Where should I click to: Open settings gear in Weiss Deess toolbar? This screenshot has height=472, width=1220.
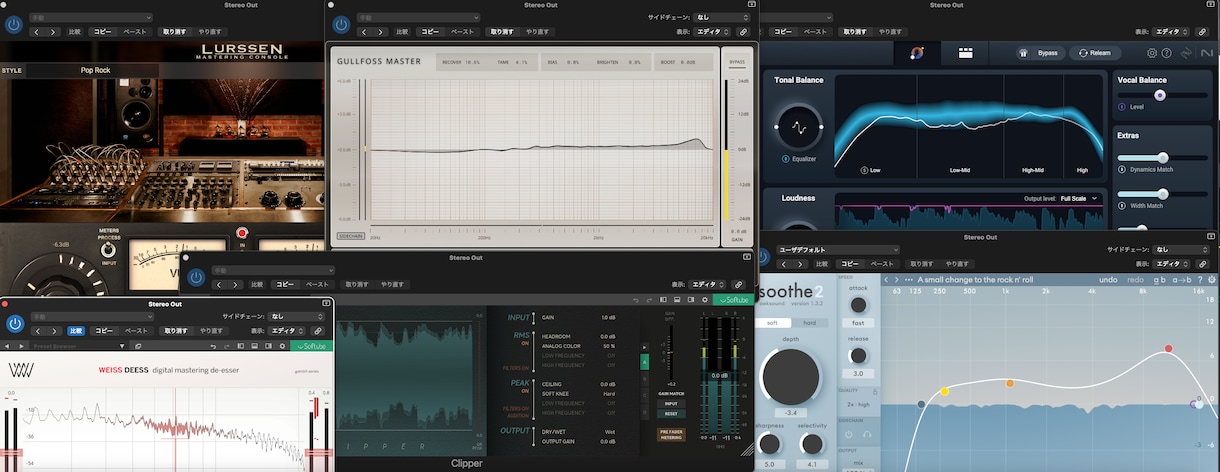281,346
